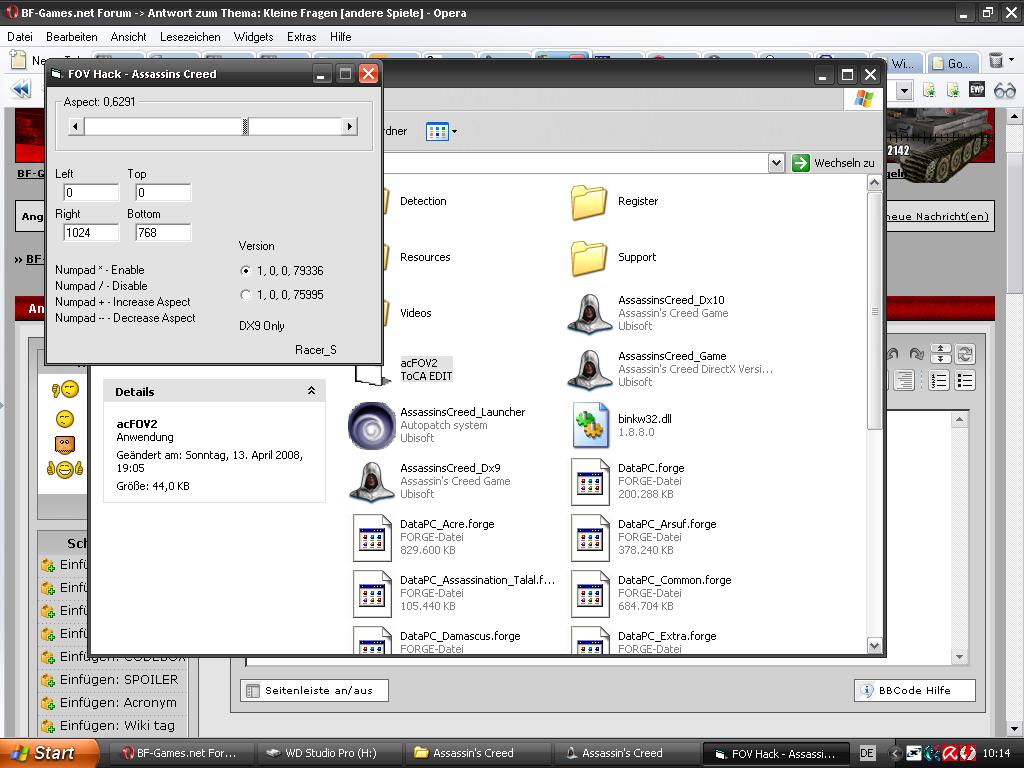Viewport: 1024px width, 768px height.
Task: Select the DataPC_Acre.forge file icon
Action: 372,537
